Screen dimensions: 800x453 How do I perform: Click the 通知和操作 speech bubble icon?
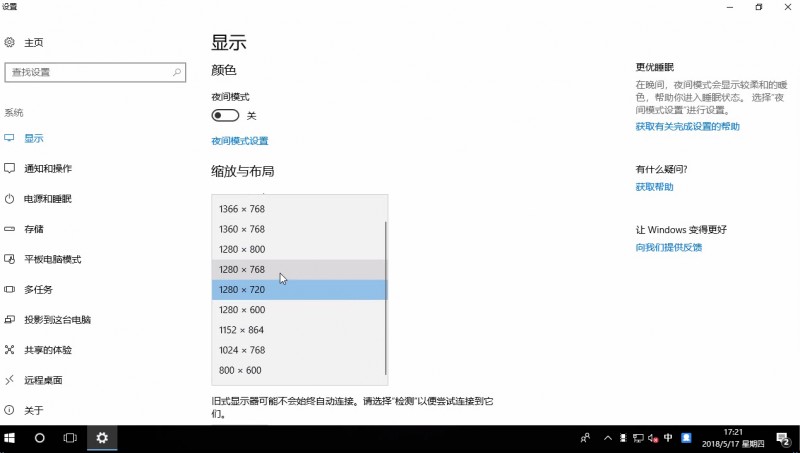[x=9, y=168]
